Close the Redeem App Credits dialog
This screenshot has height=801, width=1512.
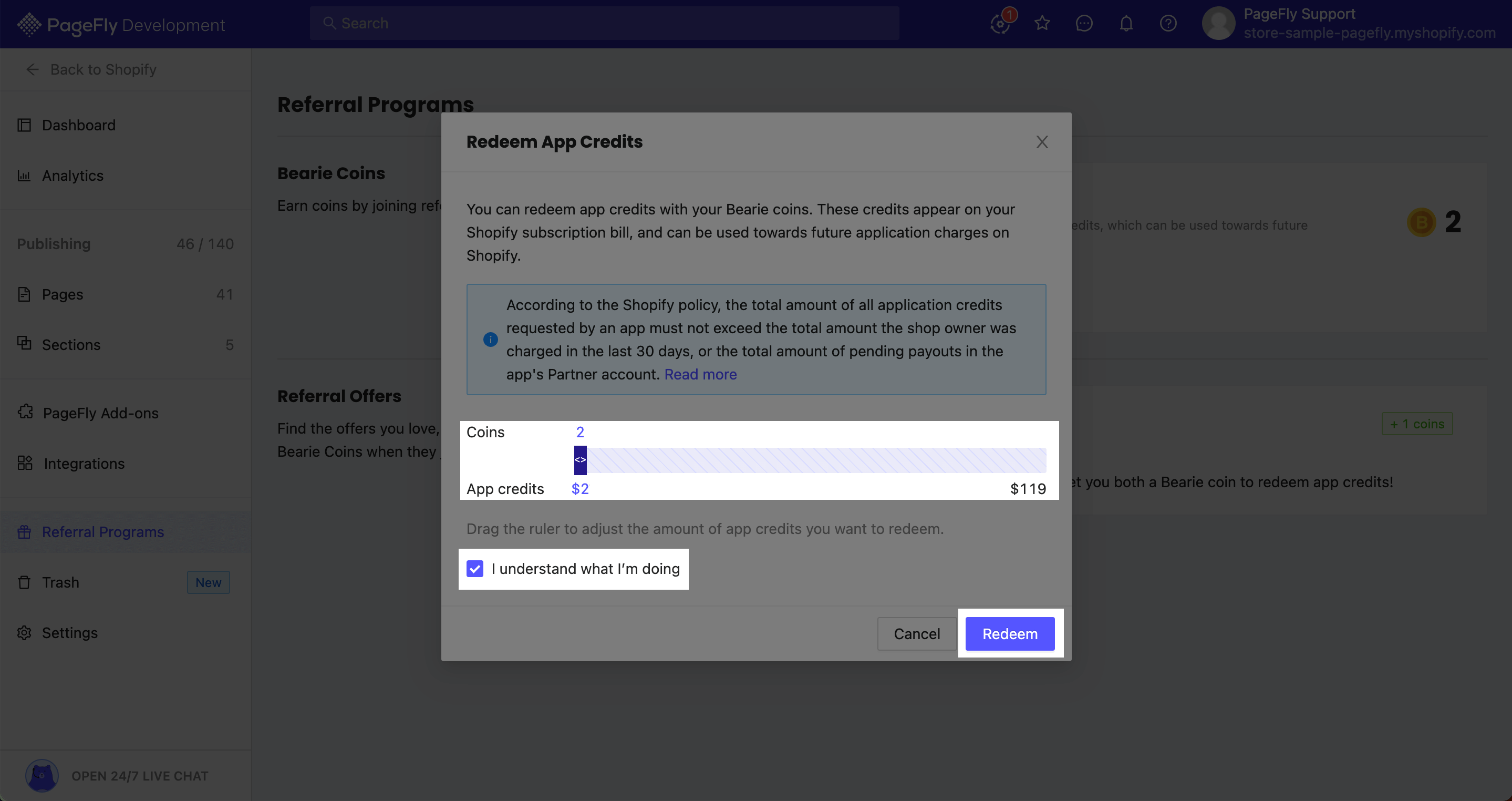1042,141
